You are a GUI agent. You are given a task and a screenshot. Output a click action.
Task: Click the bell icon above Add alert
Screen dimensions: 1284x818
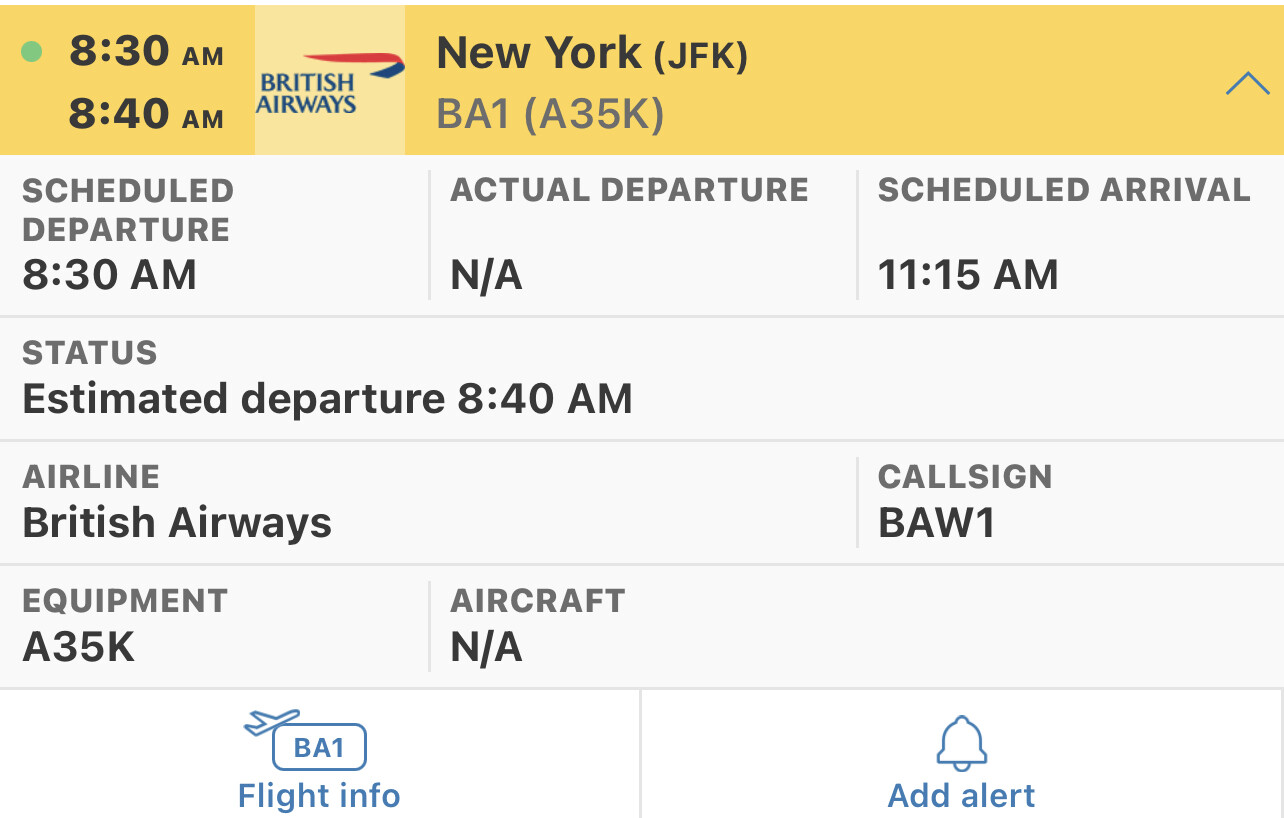pos(962,743)
